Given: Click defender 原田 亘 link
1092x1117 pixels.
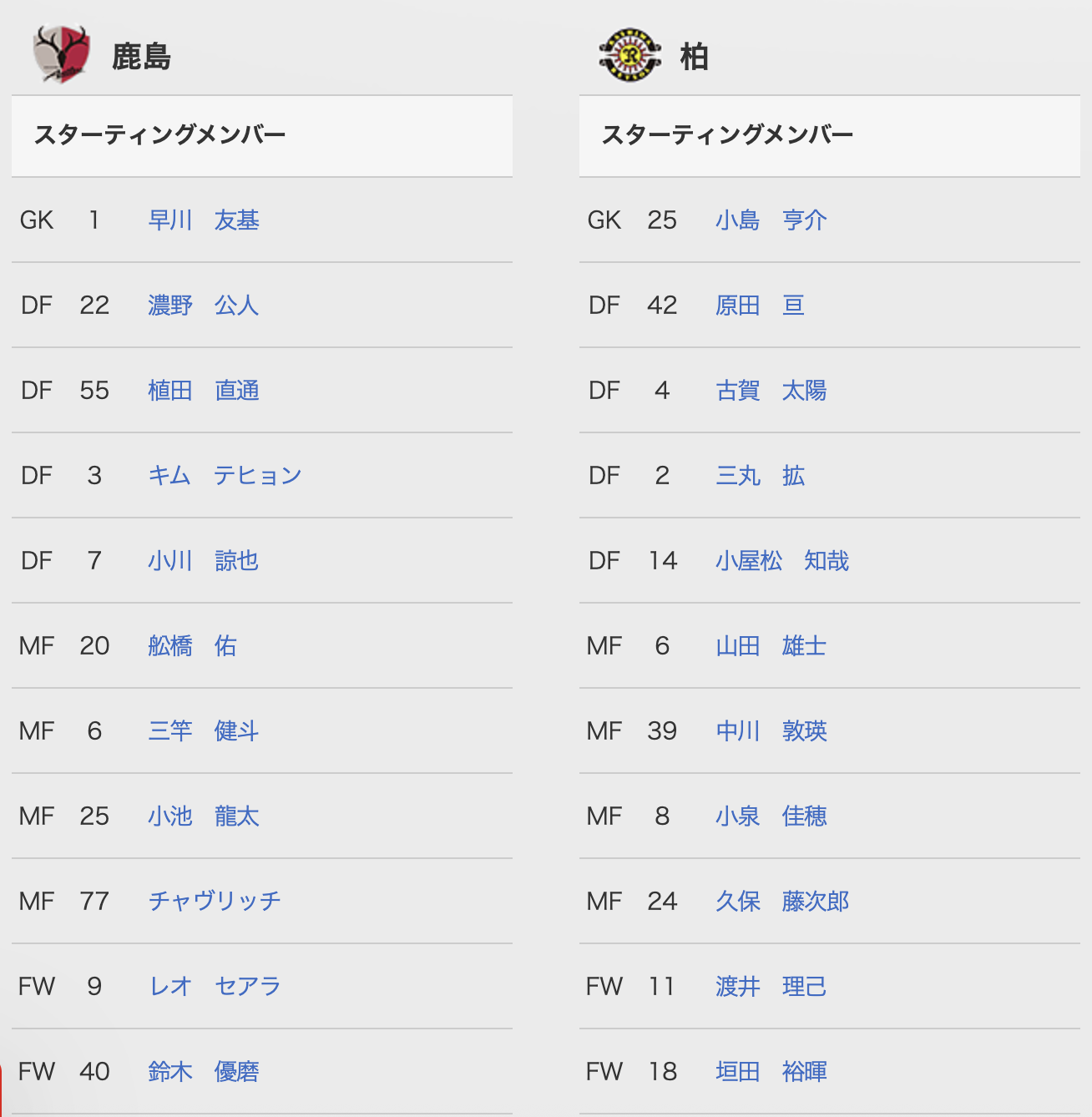Looking at the screenshot, I should coord(761,306).
